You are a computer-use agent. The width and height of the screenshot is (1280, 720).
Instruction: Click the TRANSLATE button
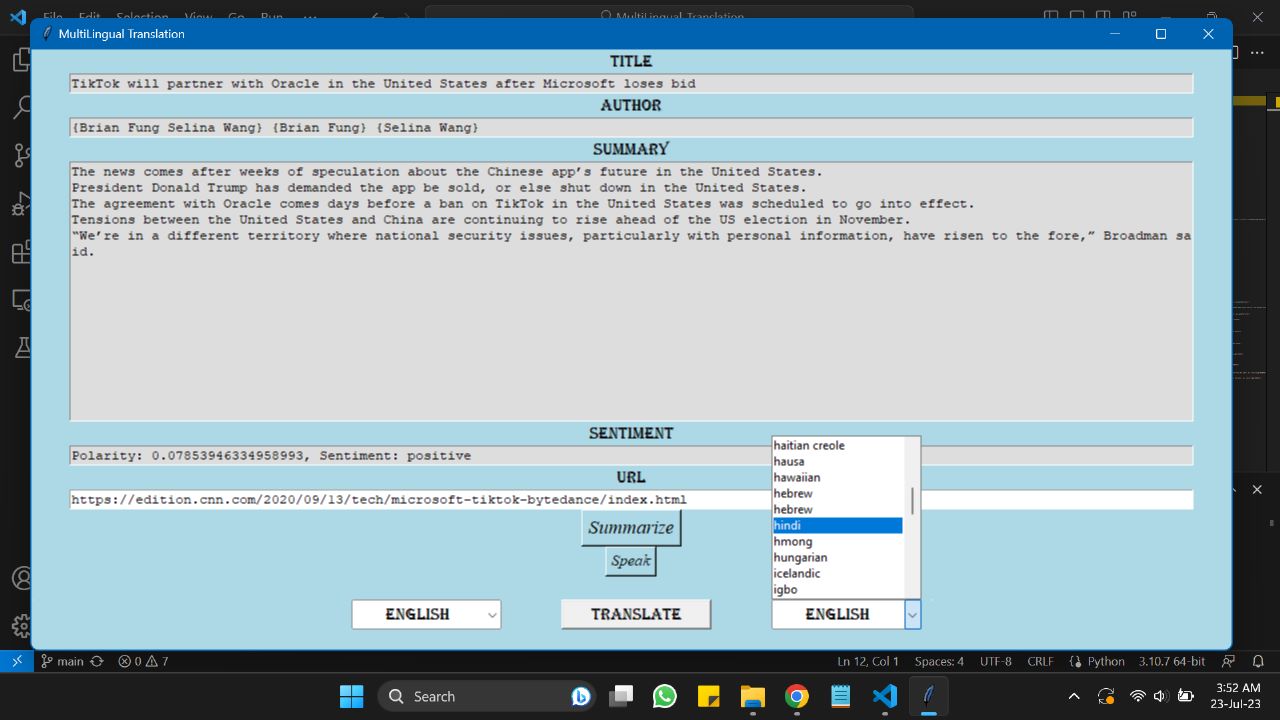(636, 614)
